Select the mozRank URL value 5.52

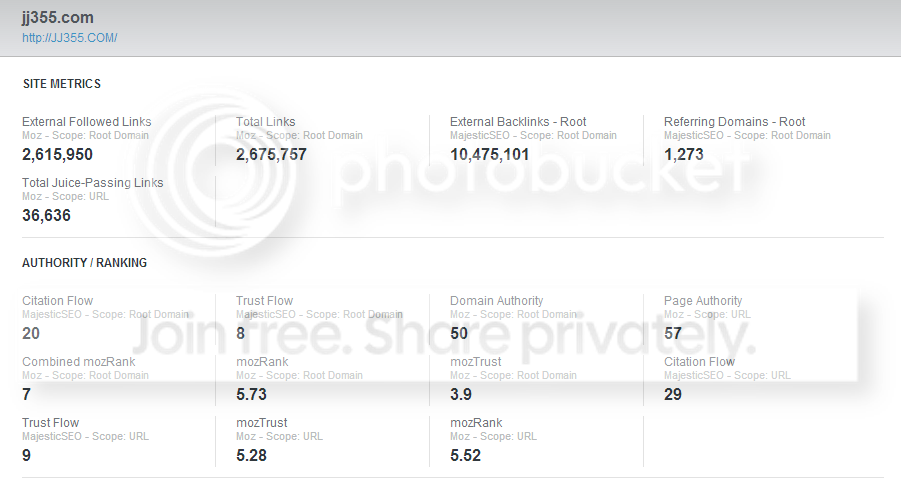click(x=465, y=455)
